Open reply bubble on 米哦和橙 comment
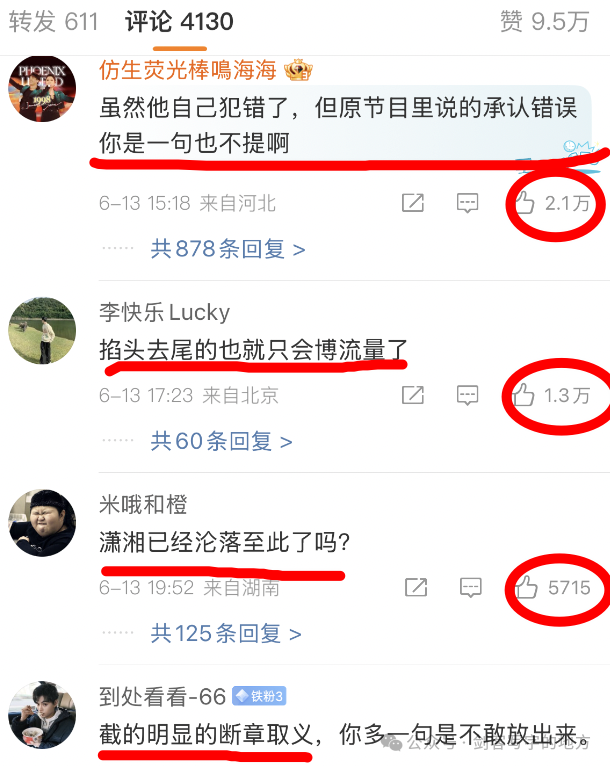 click(471, 588)
